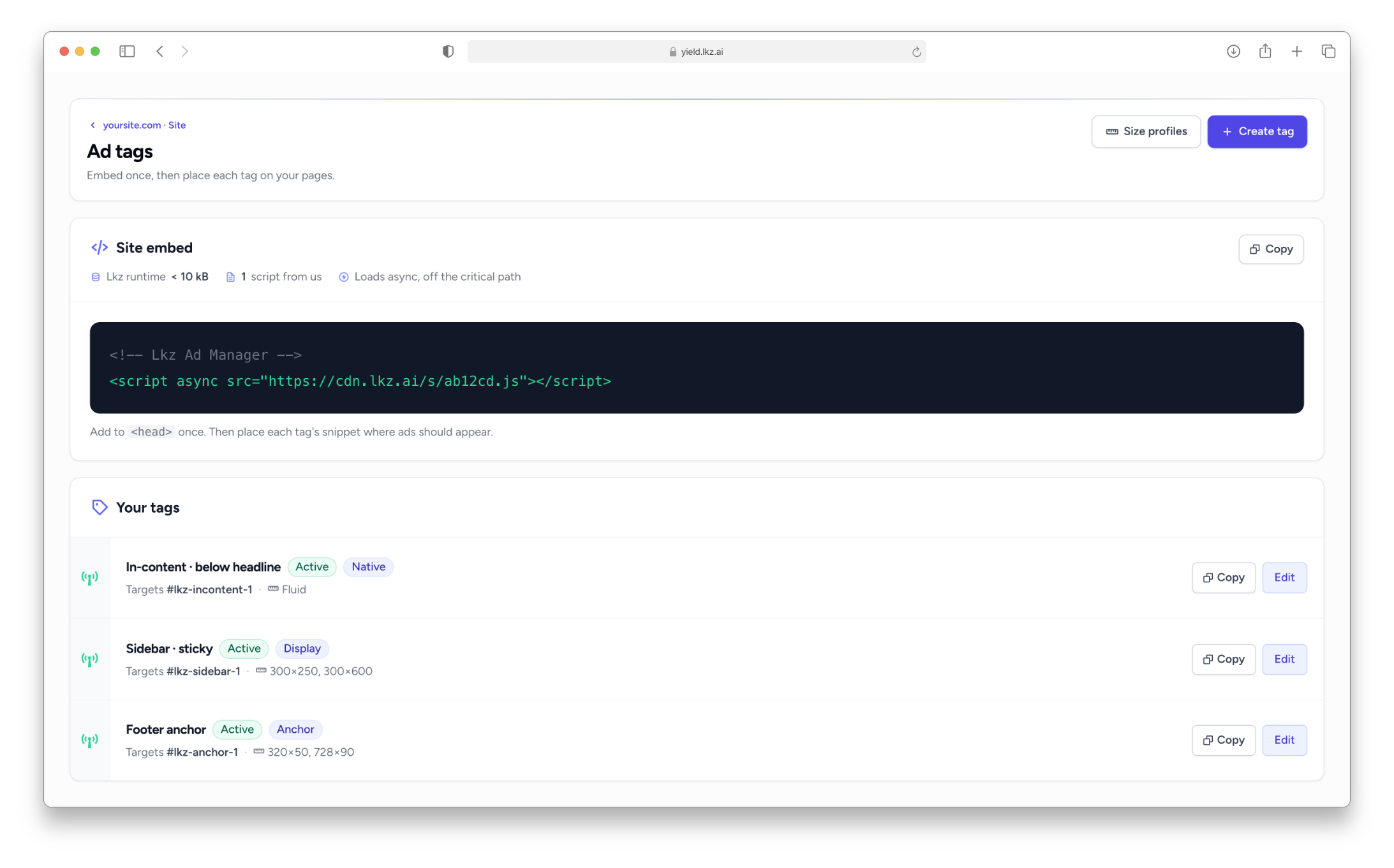Show the tab overview icon
1394x868 pixels.
click(x=1328, y=52)
